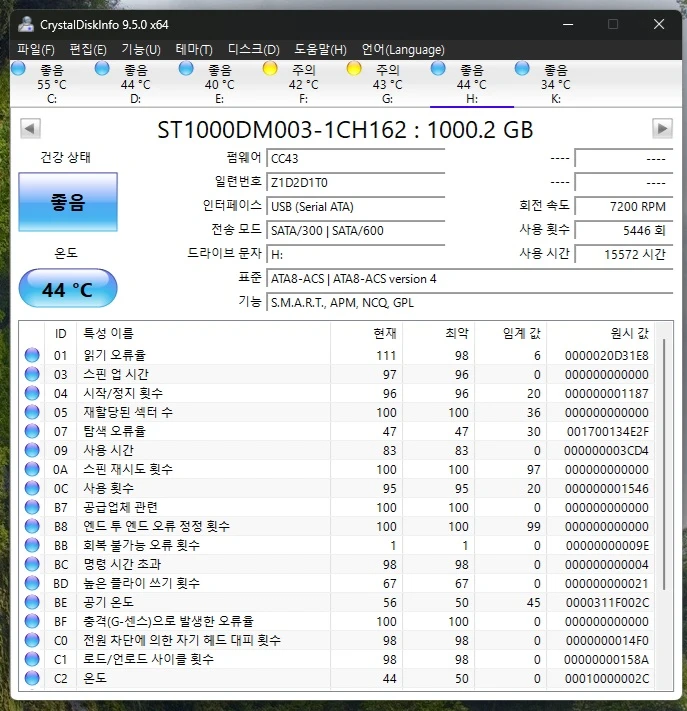Screen dimensions: 687x711
Task: Click status orb for BC 명령 시간 초과
Action: click(x=32, y=565)
